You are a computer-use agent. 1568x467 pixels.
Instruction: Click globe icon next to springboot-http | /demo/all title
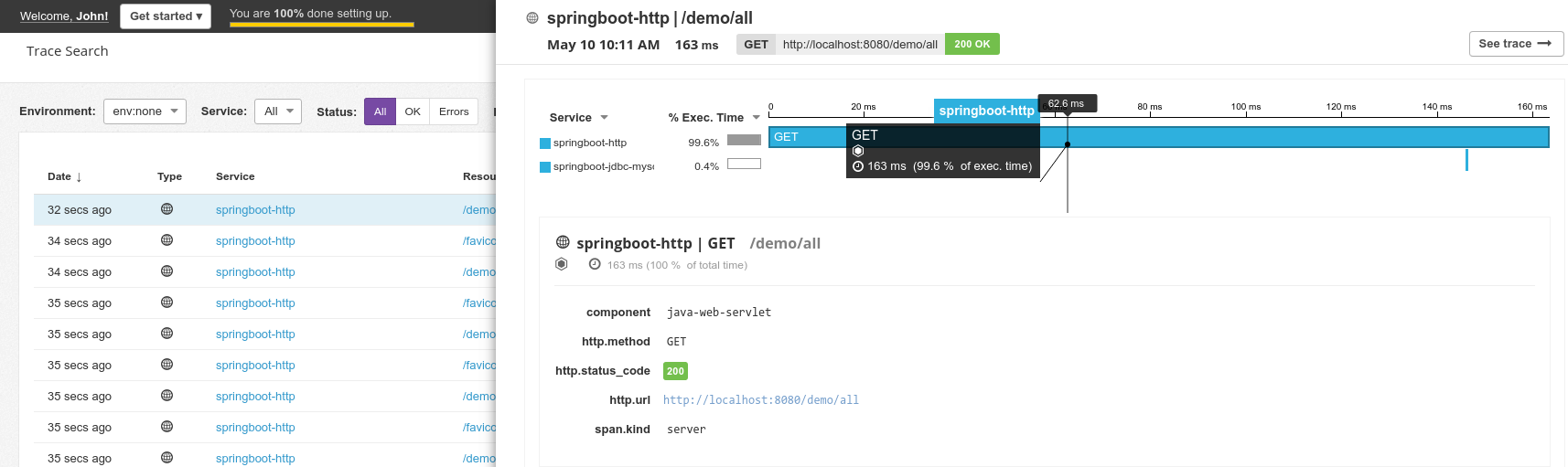coord(532,18)
